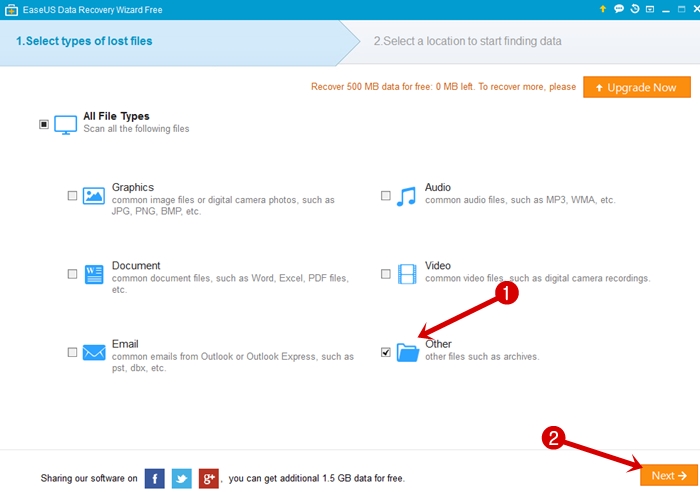Minimize the EaseUS window
Viewport: 700px width, 492px height.
pyautogui.click(x=666, y=9)
